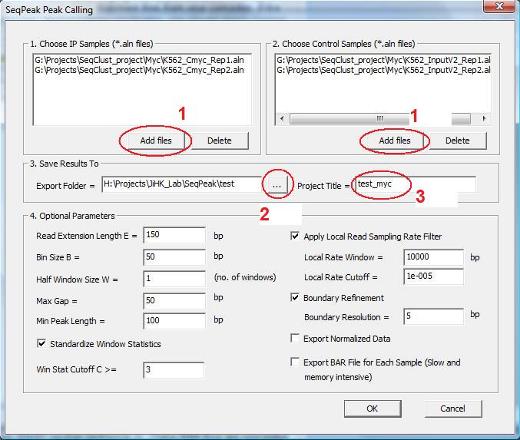Viewport: 520px width, 440px height.
Task: Click the Export Folder path field
Action: (183, 184)
